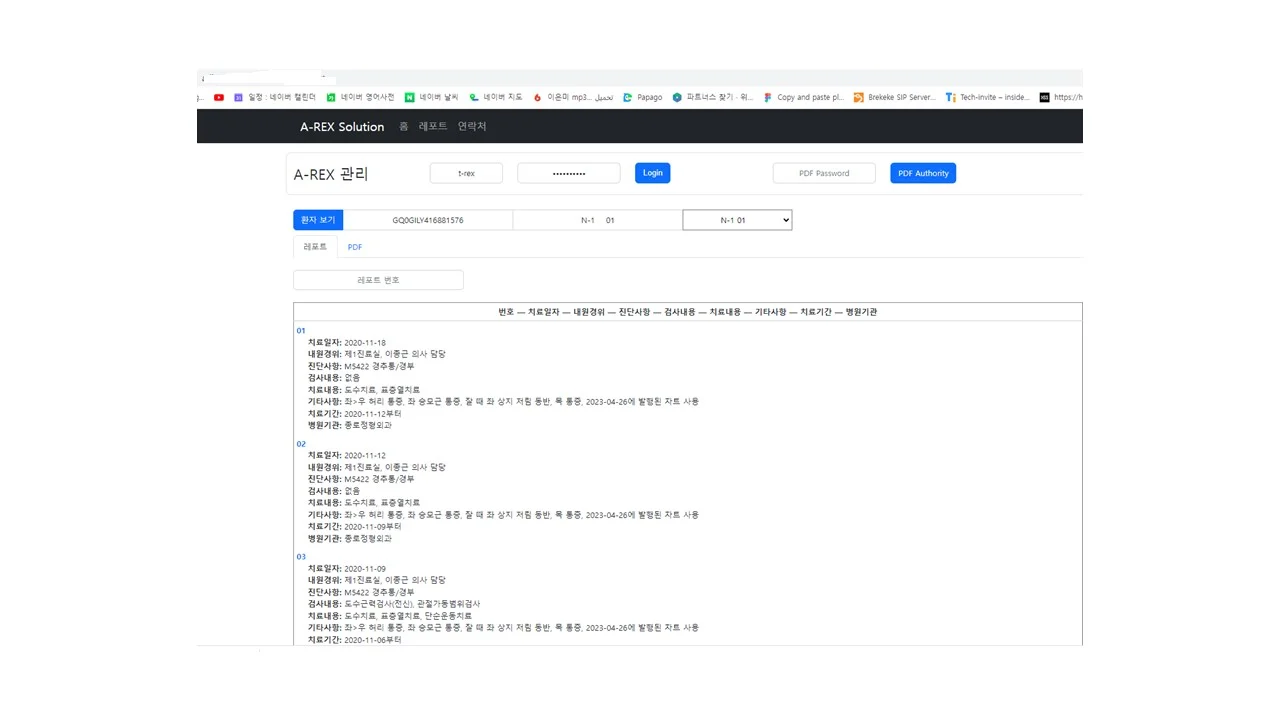
Task: Open the 네이버 영어사전 bookmark
Action: click(x=360, y=97)
